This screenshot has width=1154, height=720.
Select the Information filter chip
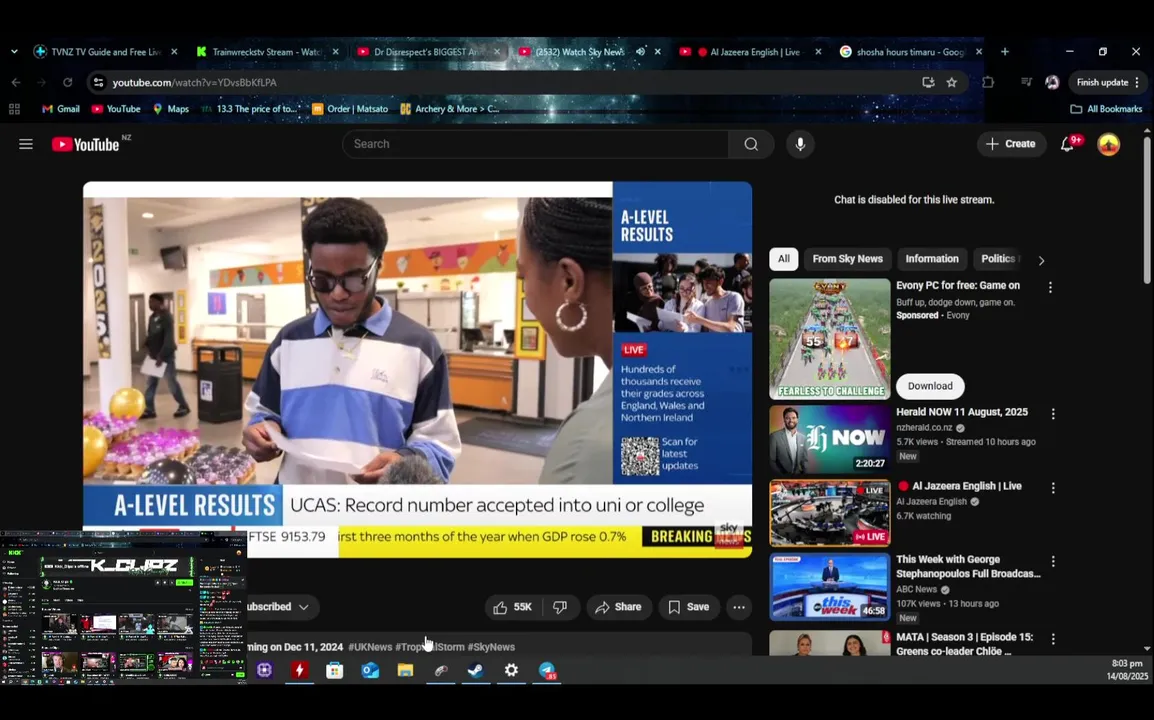pyautogui.click(x=932, y=259)
